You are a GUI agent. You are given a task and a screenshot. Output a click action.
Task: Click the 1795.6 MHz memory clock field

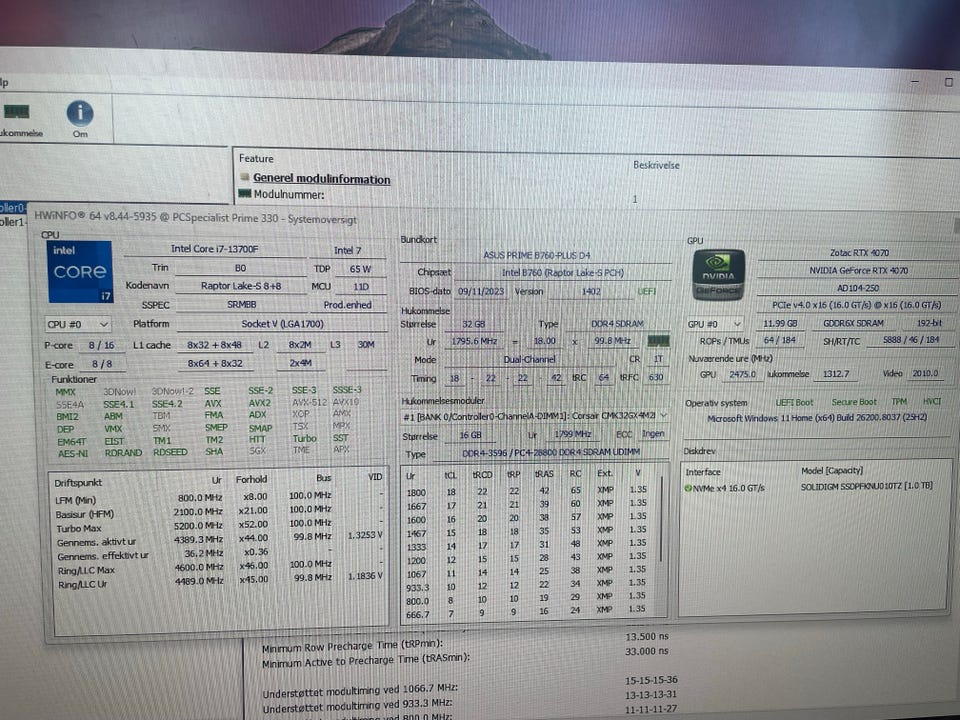tap(474, 341)
